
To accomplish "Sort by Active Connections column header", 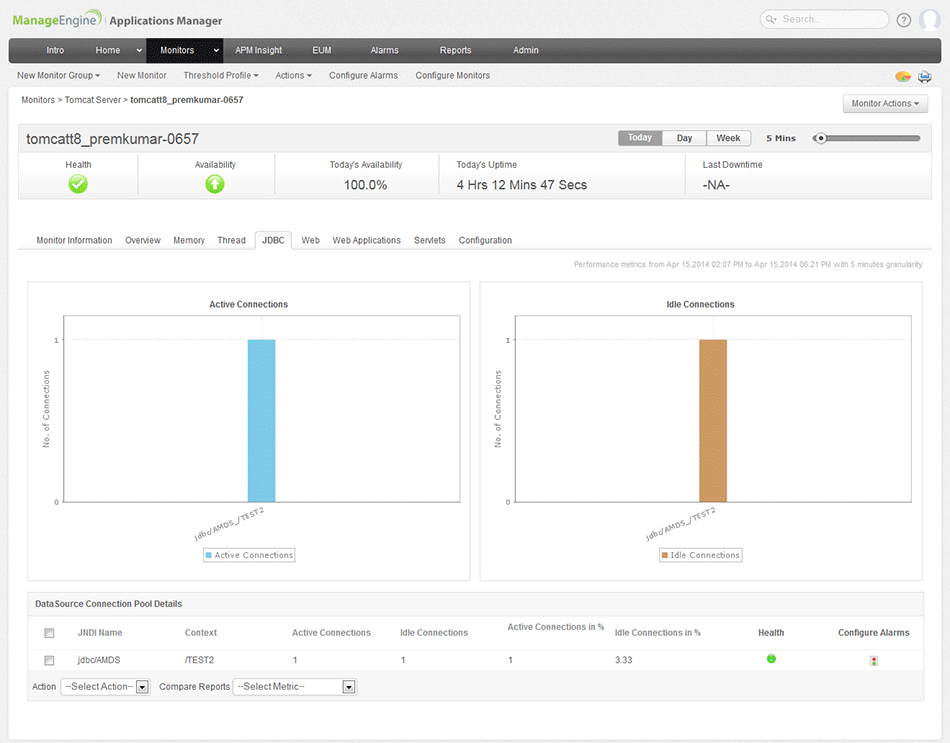I will 331,633.
